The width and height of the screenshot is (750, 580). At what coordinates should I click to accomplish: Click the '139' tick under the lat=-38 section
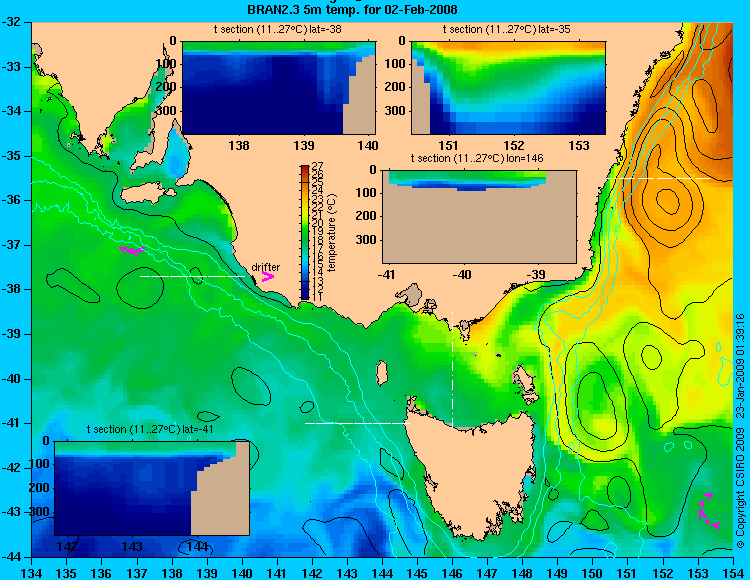click(304, 145)
